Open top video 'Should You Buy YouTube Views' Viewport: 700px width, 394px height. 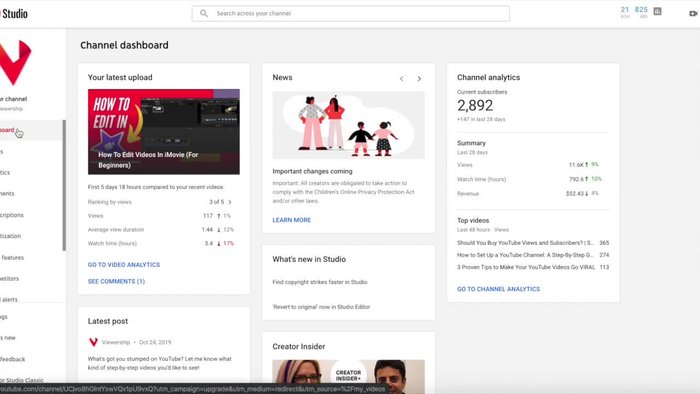[x=525, y=243]
